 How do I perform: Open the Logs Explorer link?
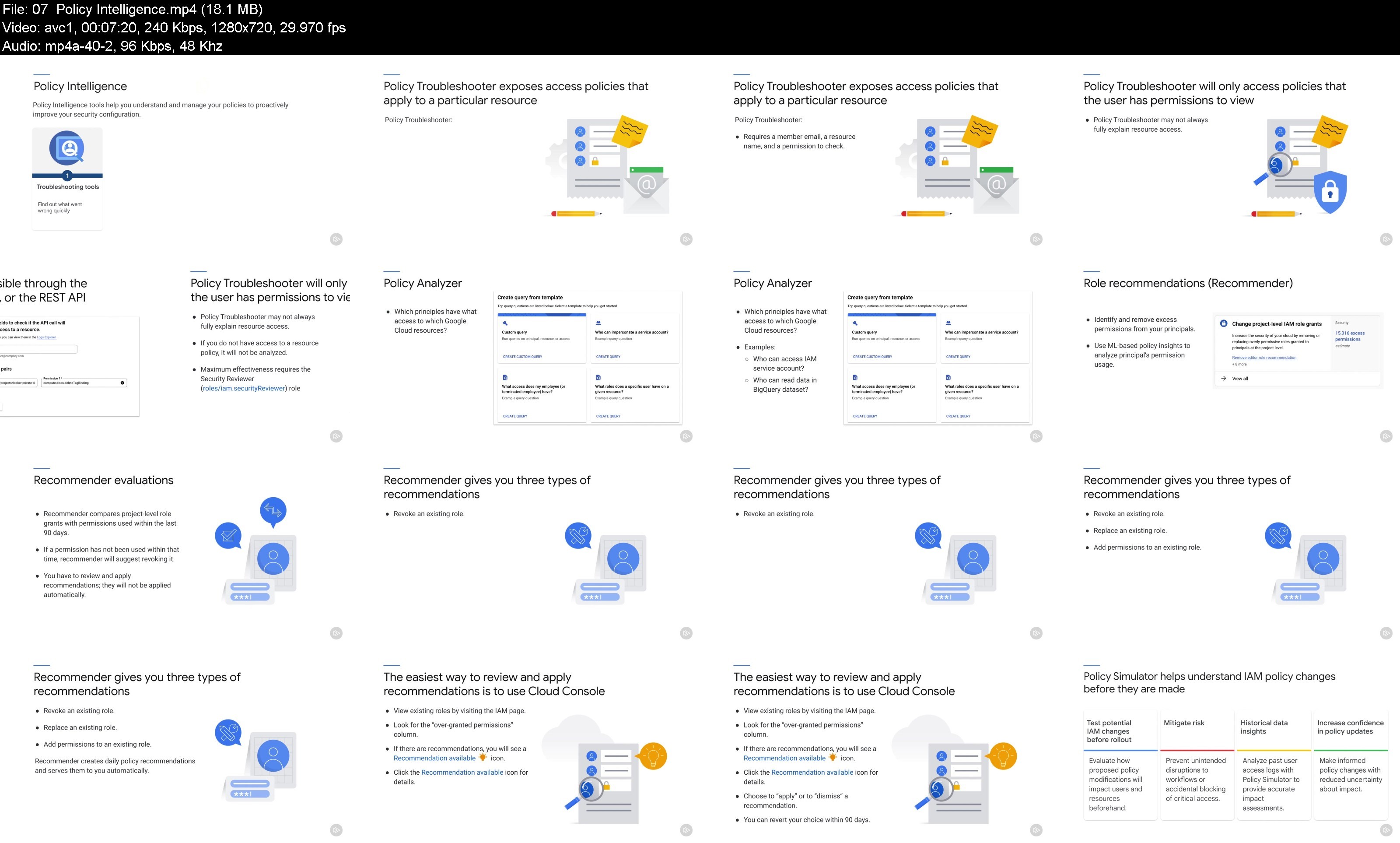pos(46,337)
